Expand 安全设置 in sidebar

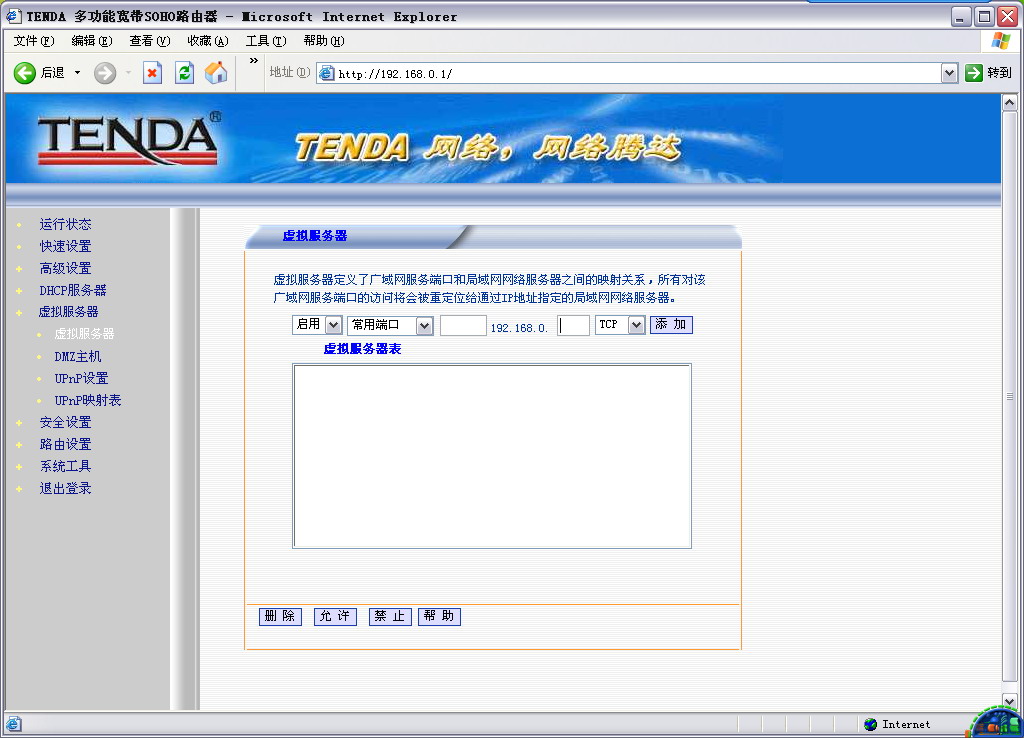[x=65, y=423]
